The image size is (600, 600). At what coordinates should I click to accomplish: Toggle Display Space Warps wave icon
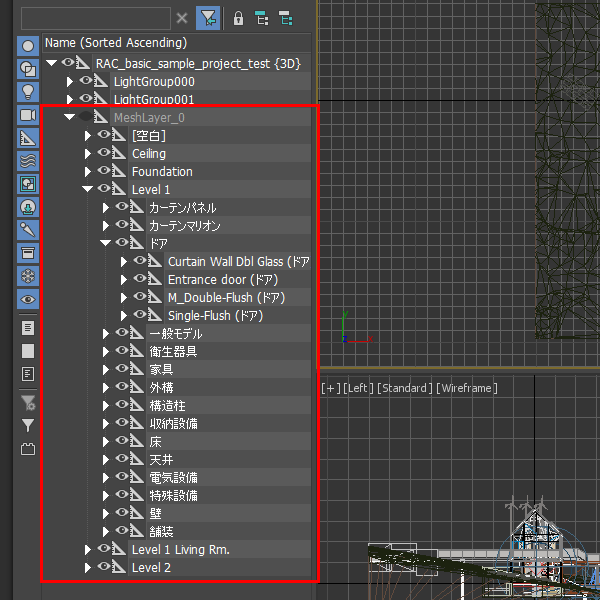point(28,161)
